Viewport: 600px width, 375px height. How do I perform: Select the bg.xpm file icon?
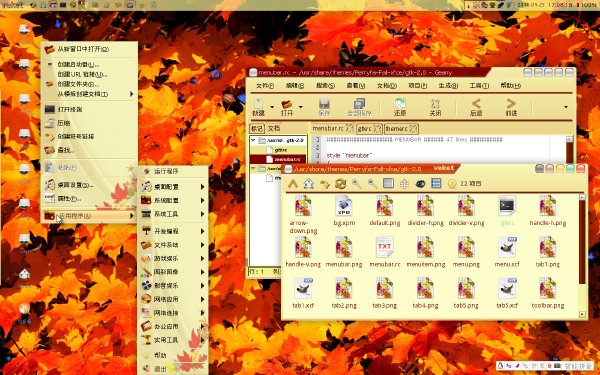[344, 206]
